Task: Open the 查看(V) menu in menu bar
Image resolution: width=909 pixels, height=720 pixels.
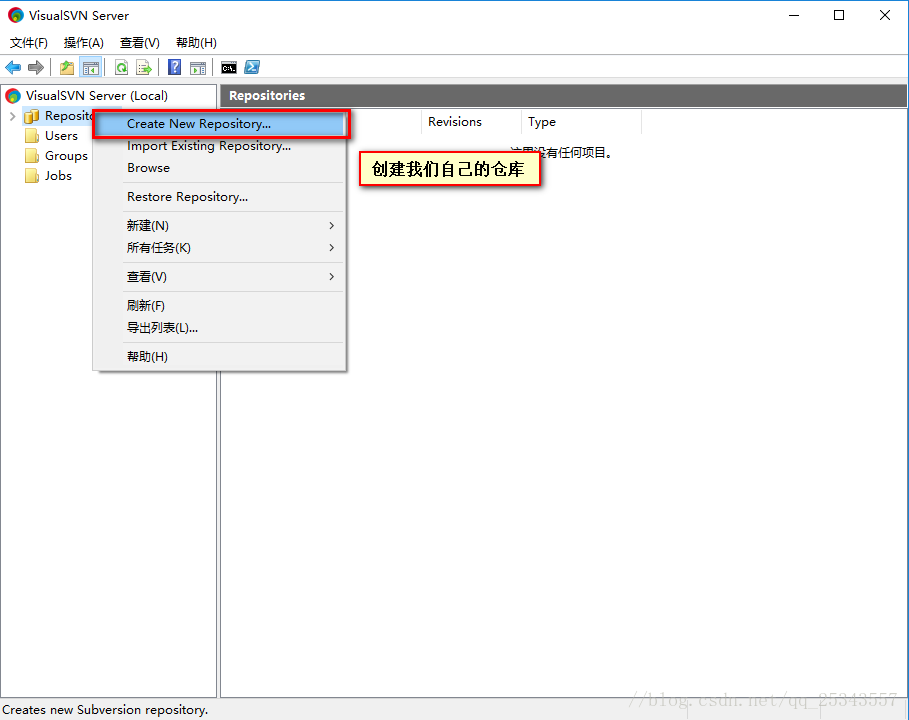Action: (140, 42)
